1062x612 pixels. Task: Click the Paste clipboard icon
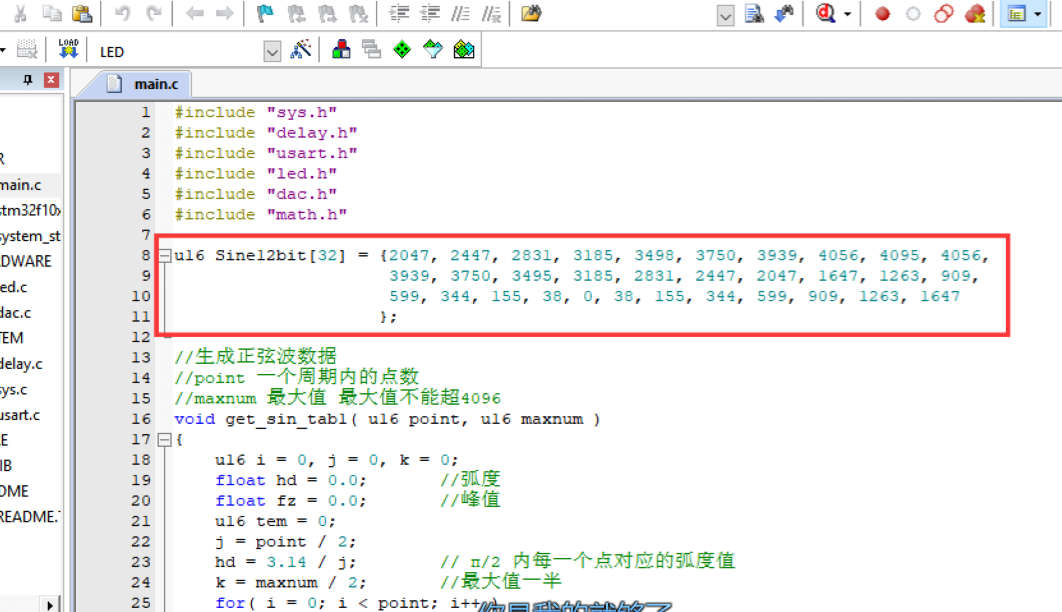point(82,14)
